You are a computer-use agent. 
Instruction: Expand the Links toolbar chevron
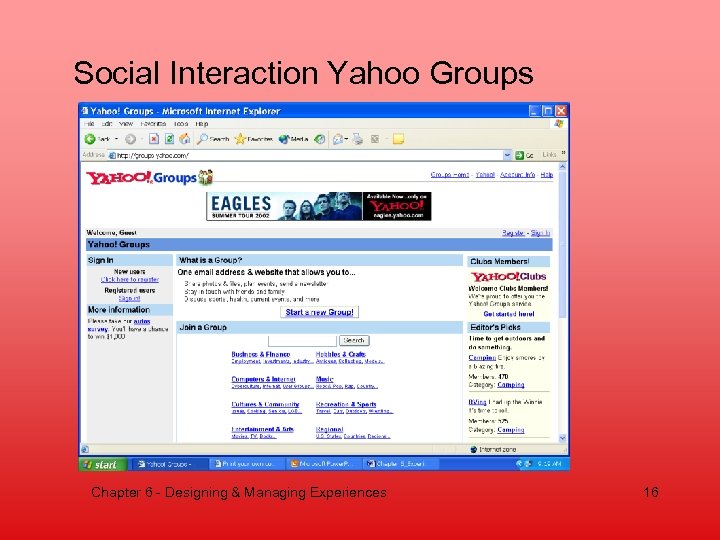click(563, 153)
